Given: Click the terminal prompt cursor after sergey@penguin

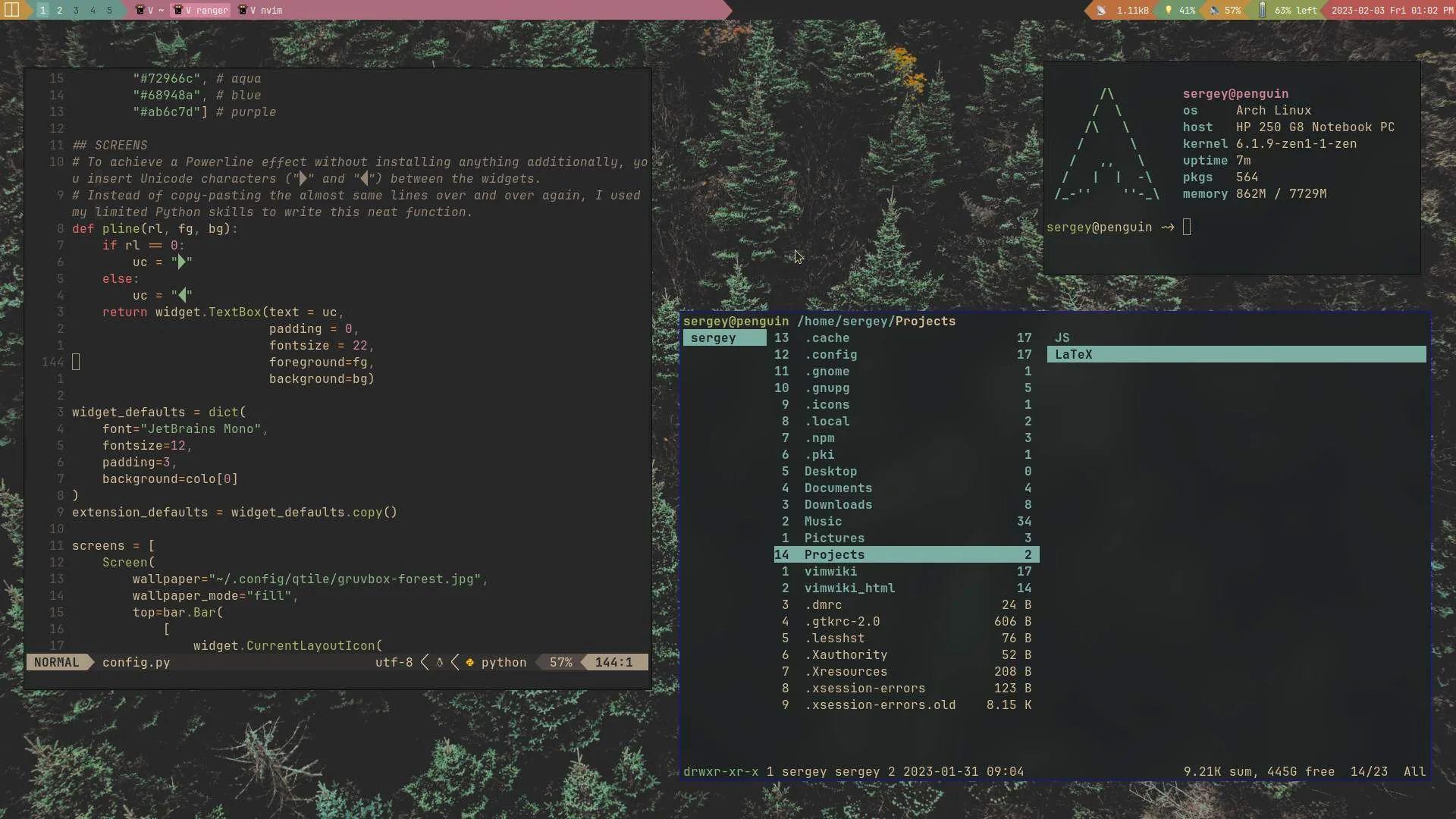Looking at the screenshot, I should click(x=1187, y=227).
